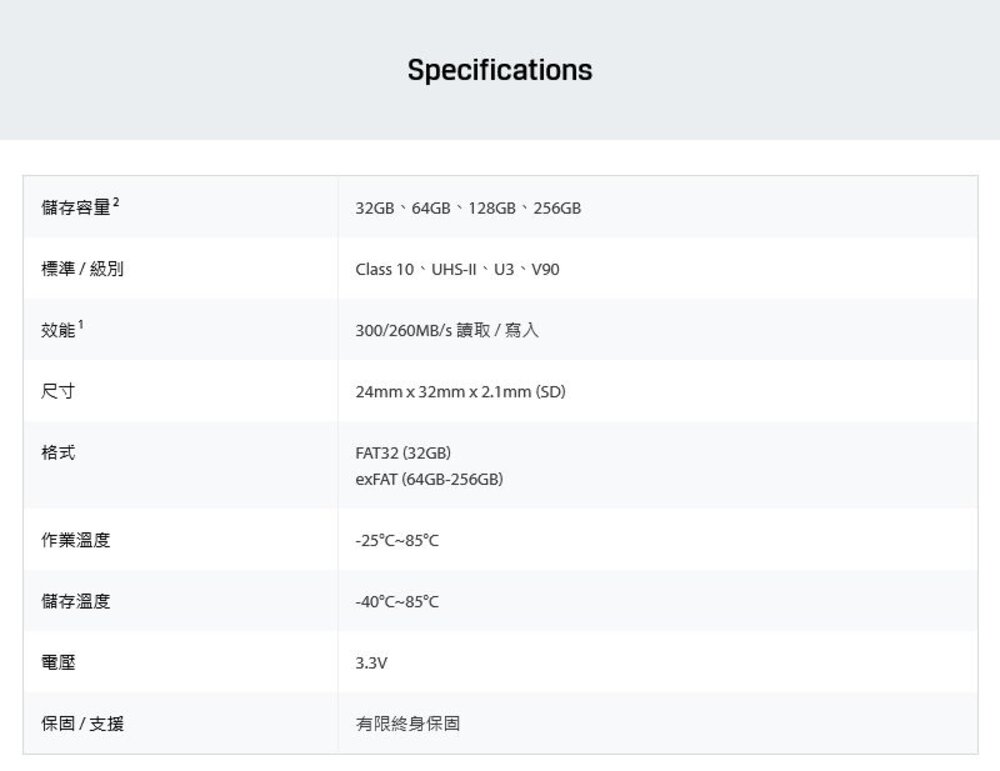Click the 格式 row label
Viewport: 1000px width, 771px height.
[58, 453]
